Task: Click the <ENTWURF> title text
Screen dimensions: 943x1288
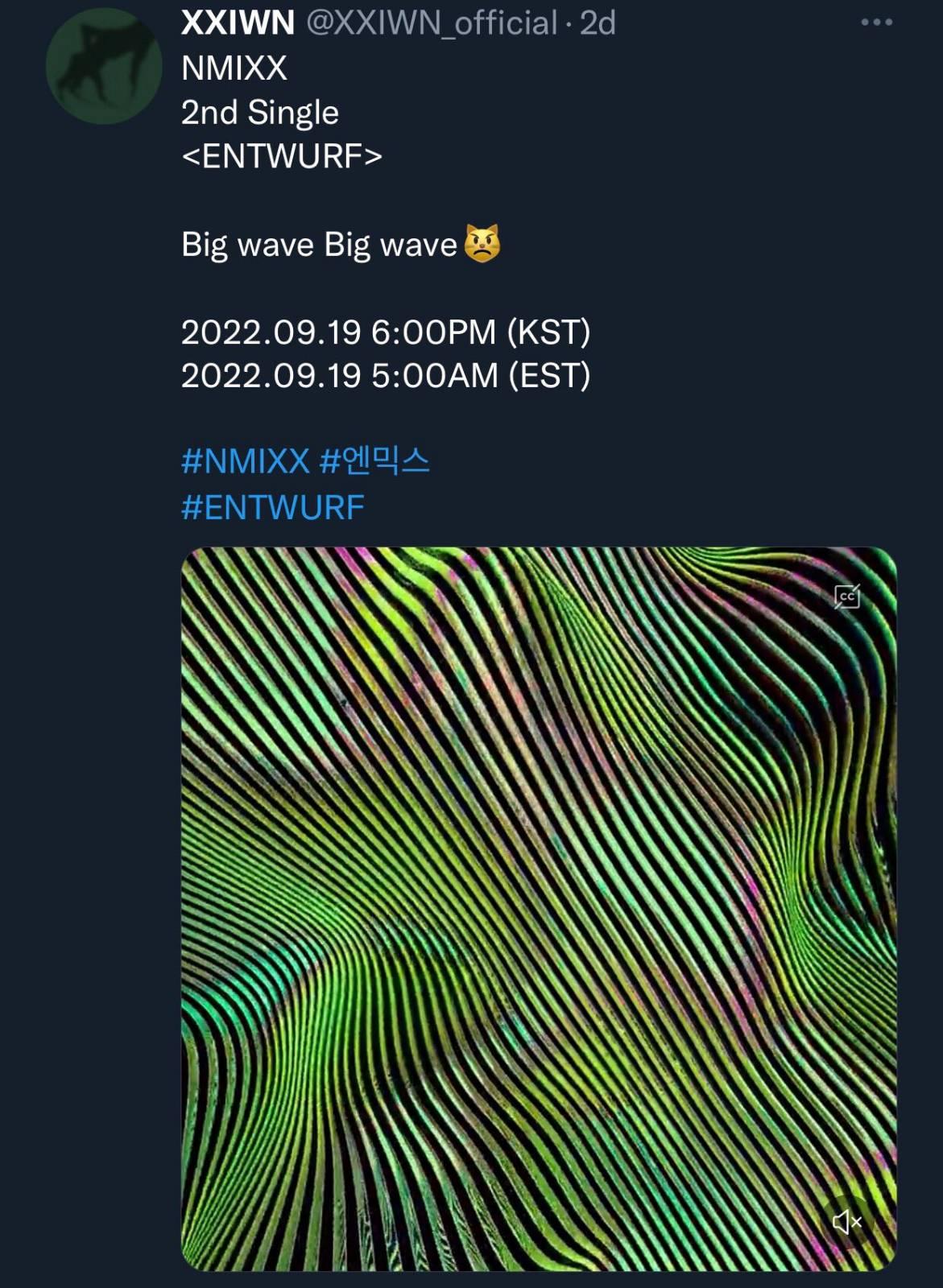Action: (281, 156)
